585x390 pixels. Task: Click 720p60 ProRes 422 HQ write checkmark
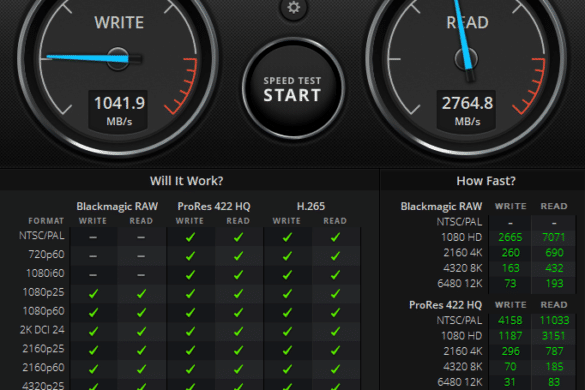click(190, 256)
